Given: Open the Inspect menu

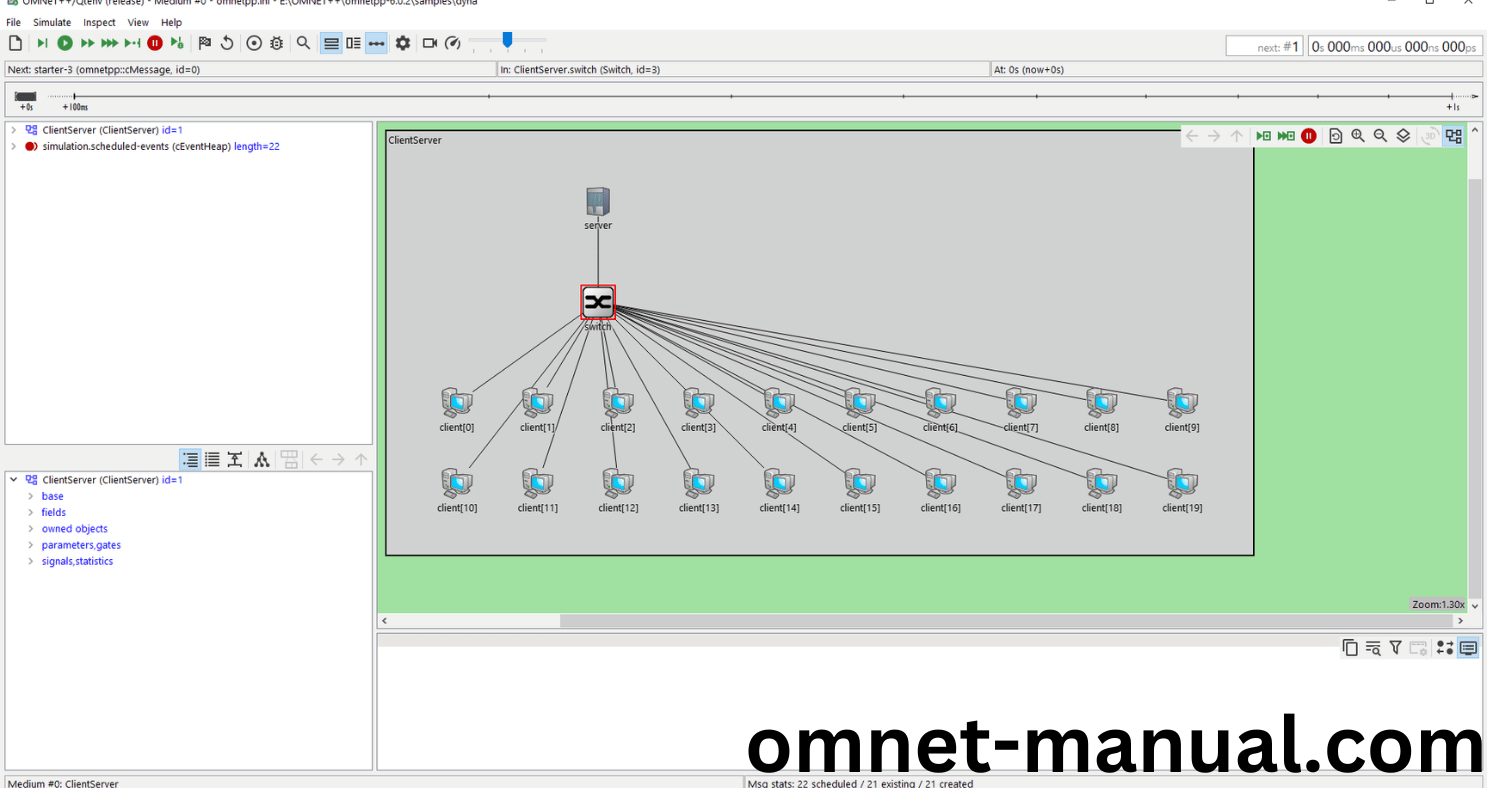Looking at the screenshot, I should pyautogui.click(x=99, y=22).
